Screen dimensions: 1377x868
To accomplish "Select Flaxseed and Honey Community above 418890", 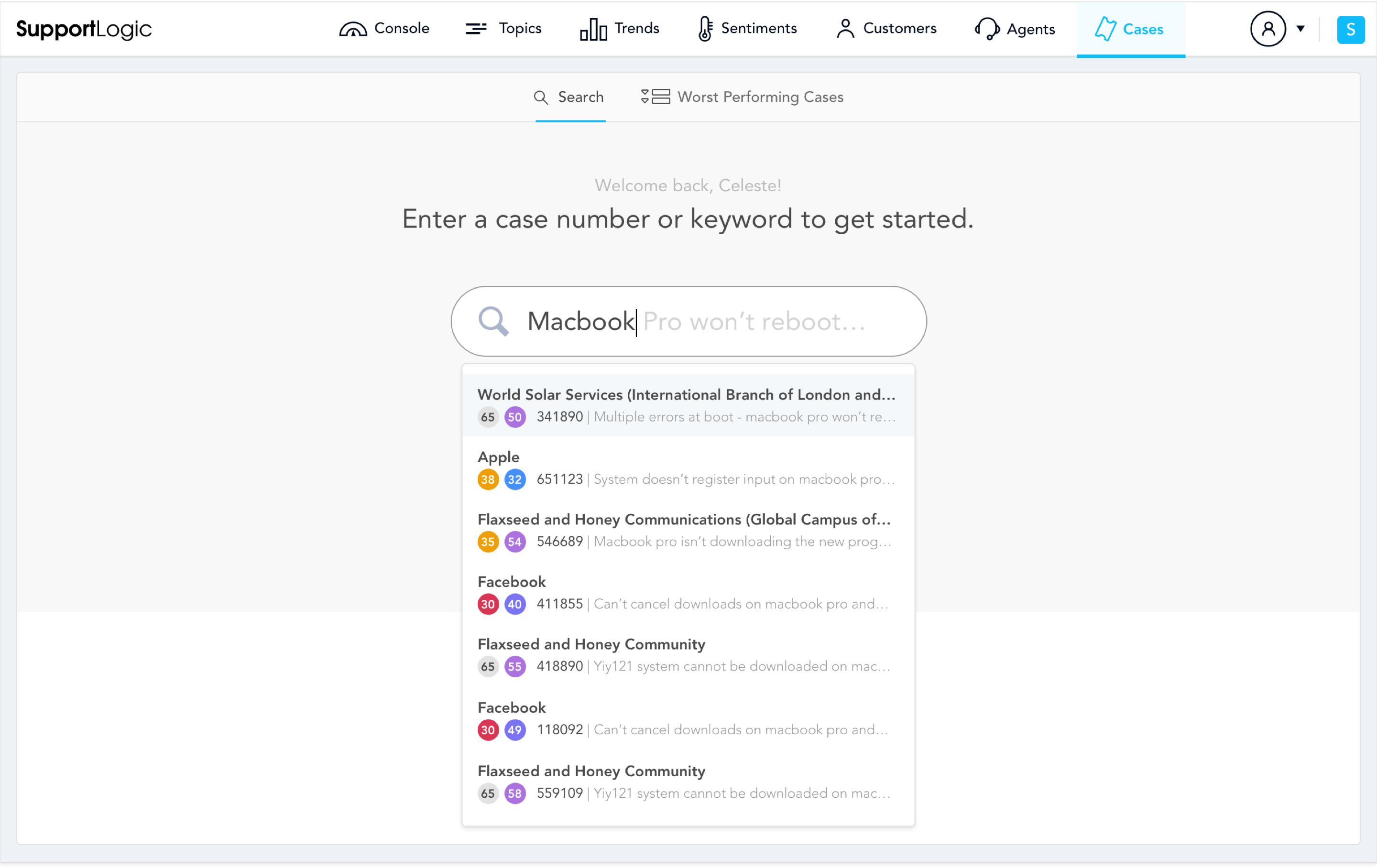I will coord(591,644).
